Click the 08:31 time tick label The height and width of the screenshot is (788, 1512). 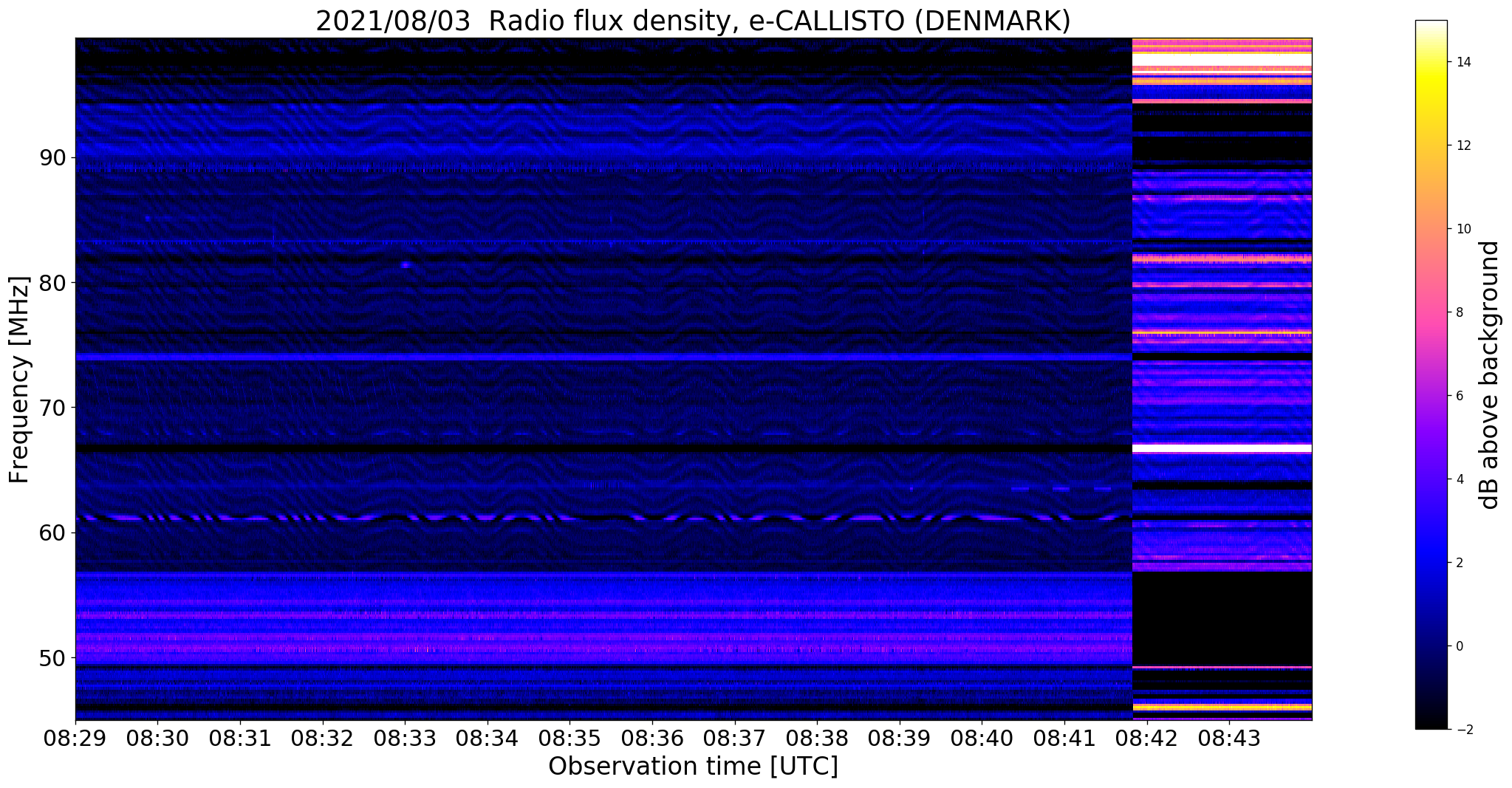tap(240, 739)
